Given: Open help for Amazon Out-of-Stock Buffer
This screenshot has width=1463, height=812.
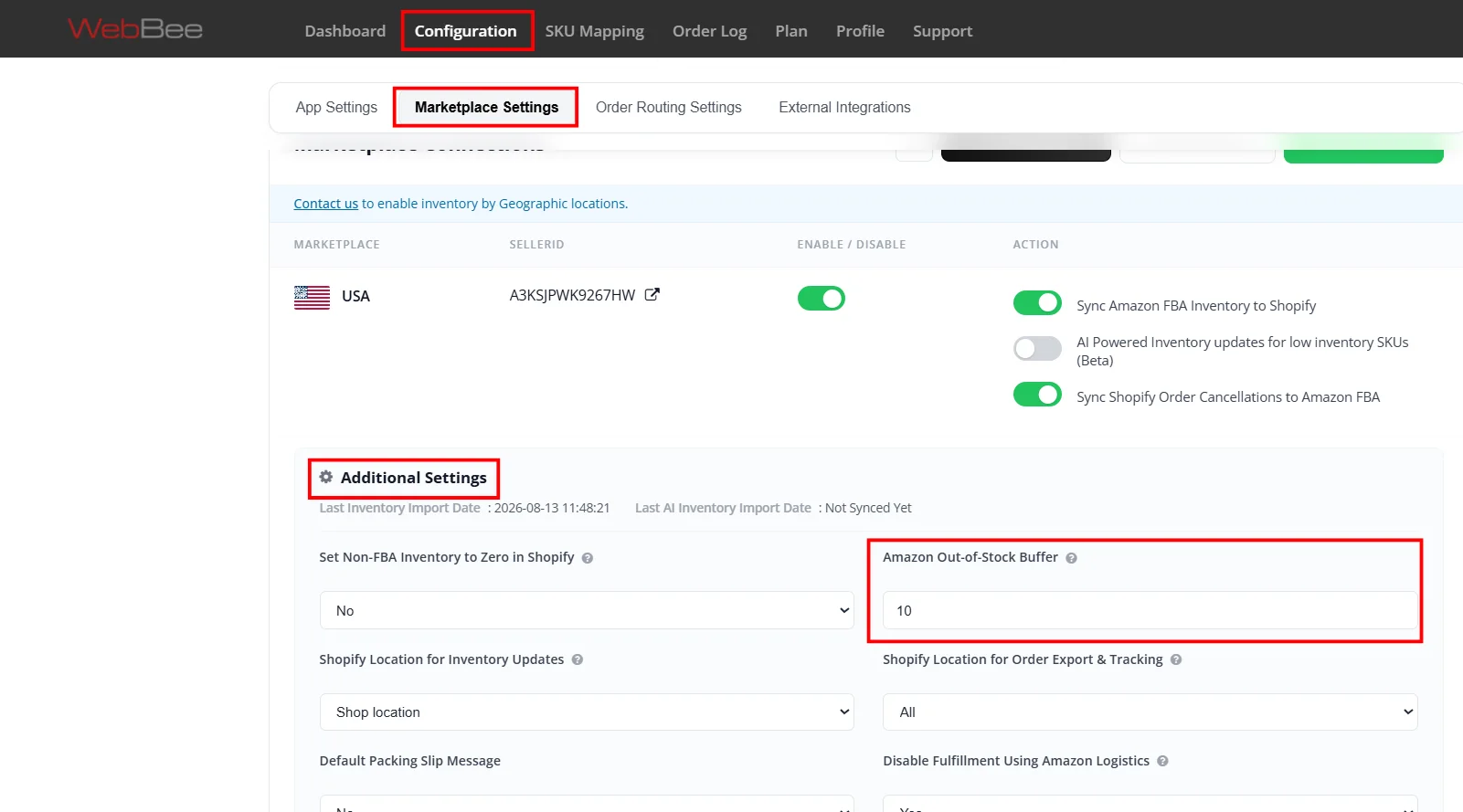Looking at the screenshot, I should tap(1071, 558).
